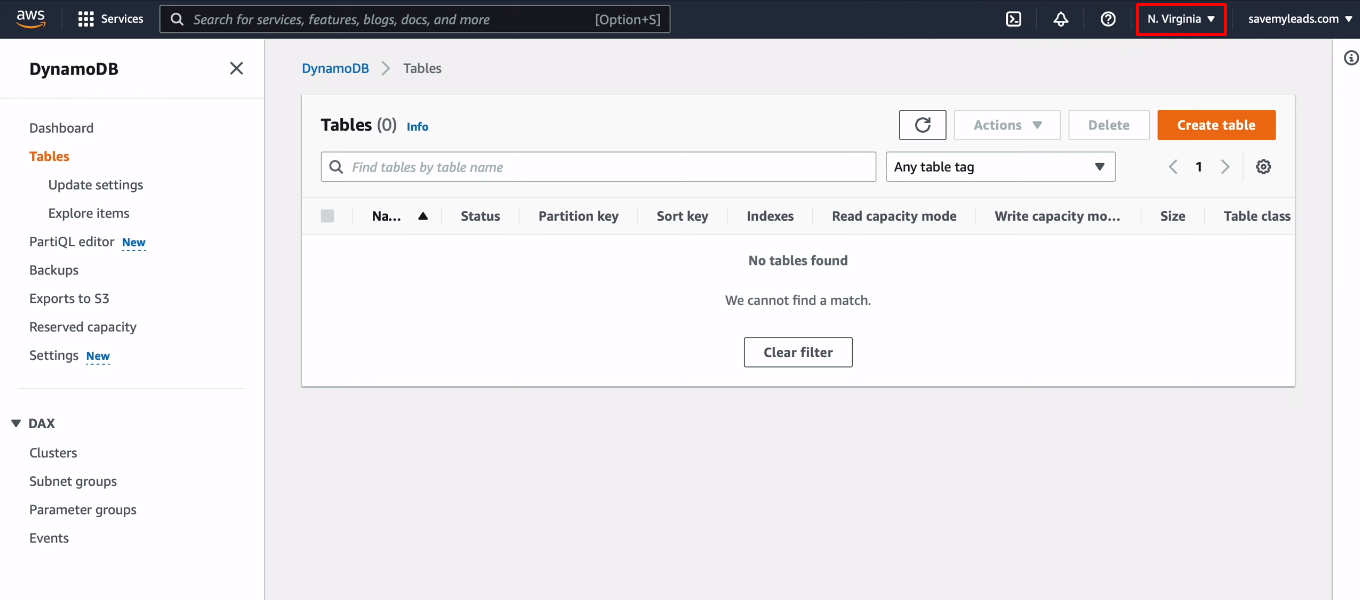Click the Status column header
The width and height of the screenshot is (1360, 600).
[480, 216]
